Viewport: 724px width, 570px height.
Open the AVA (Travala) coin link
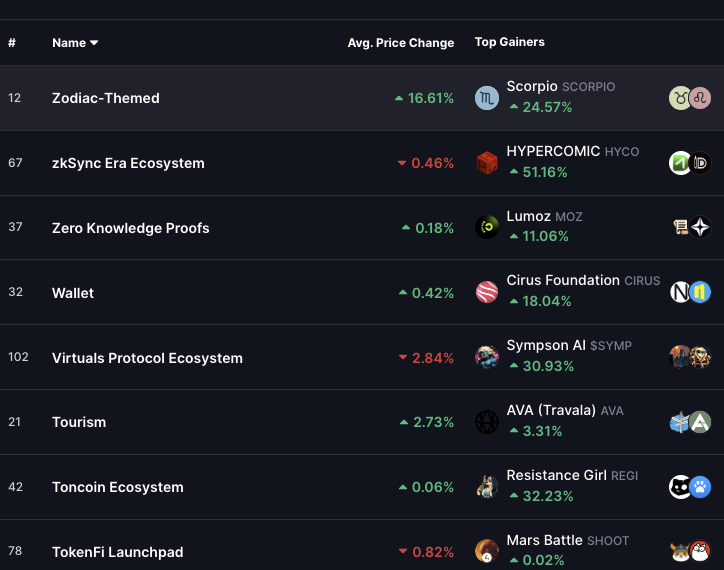(565, 410)
